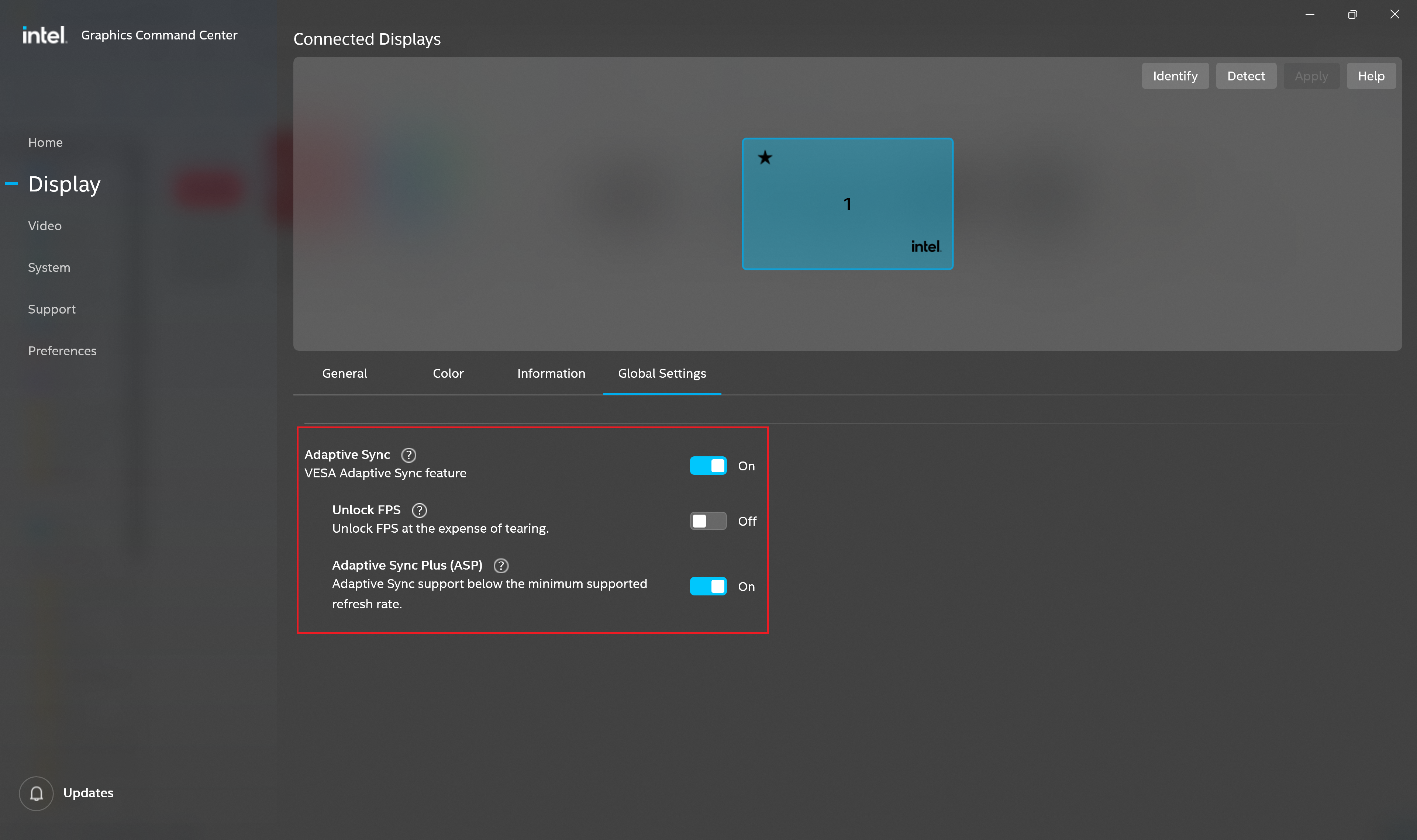
Task: Open the Help button for displays
Action: (x=1371, y=76)
